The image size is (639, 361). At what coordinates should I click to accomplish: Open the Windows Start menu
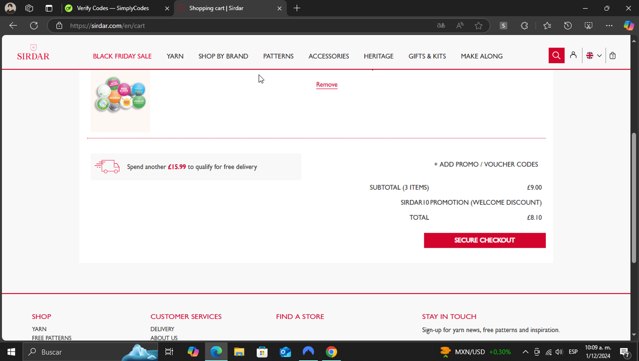point(11,352)
